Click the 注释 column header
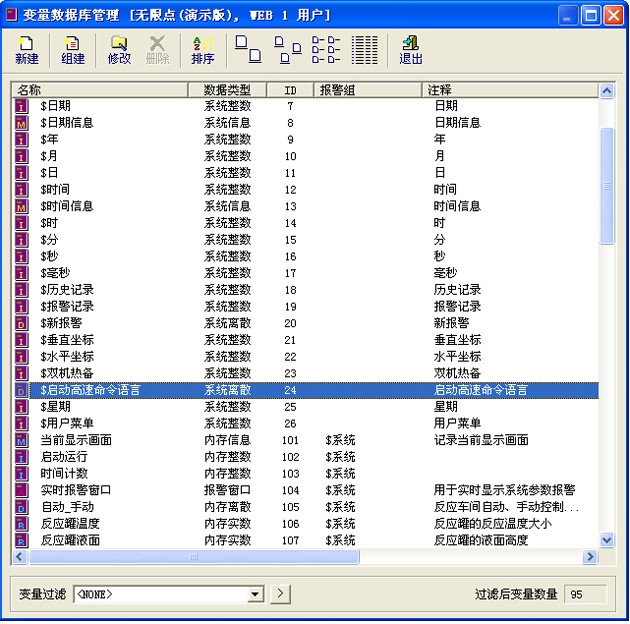The image size is (630, 624). tap(510, 90)
